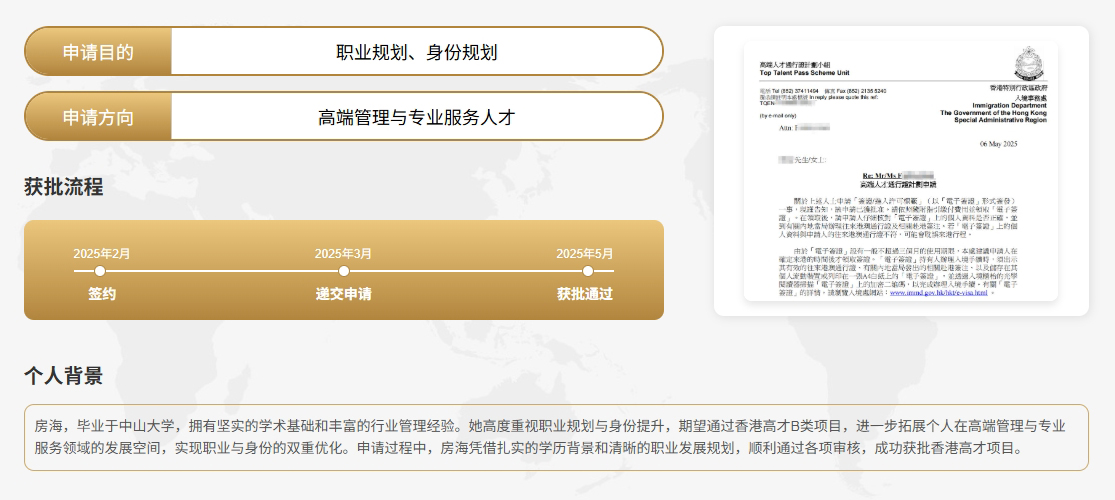Click the 2025年2月 date text
Screen dimensions: 1115x500
pos(102,253)
